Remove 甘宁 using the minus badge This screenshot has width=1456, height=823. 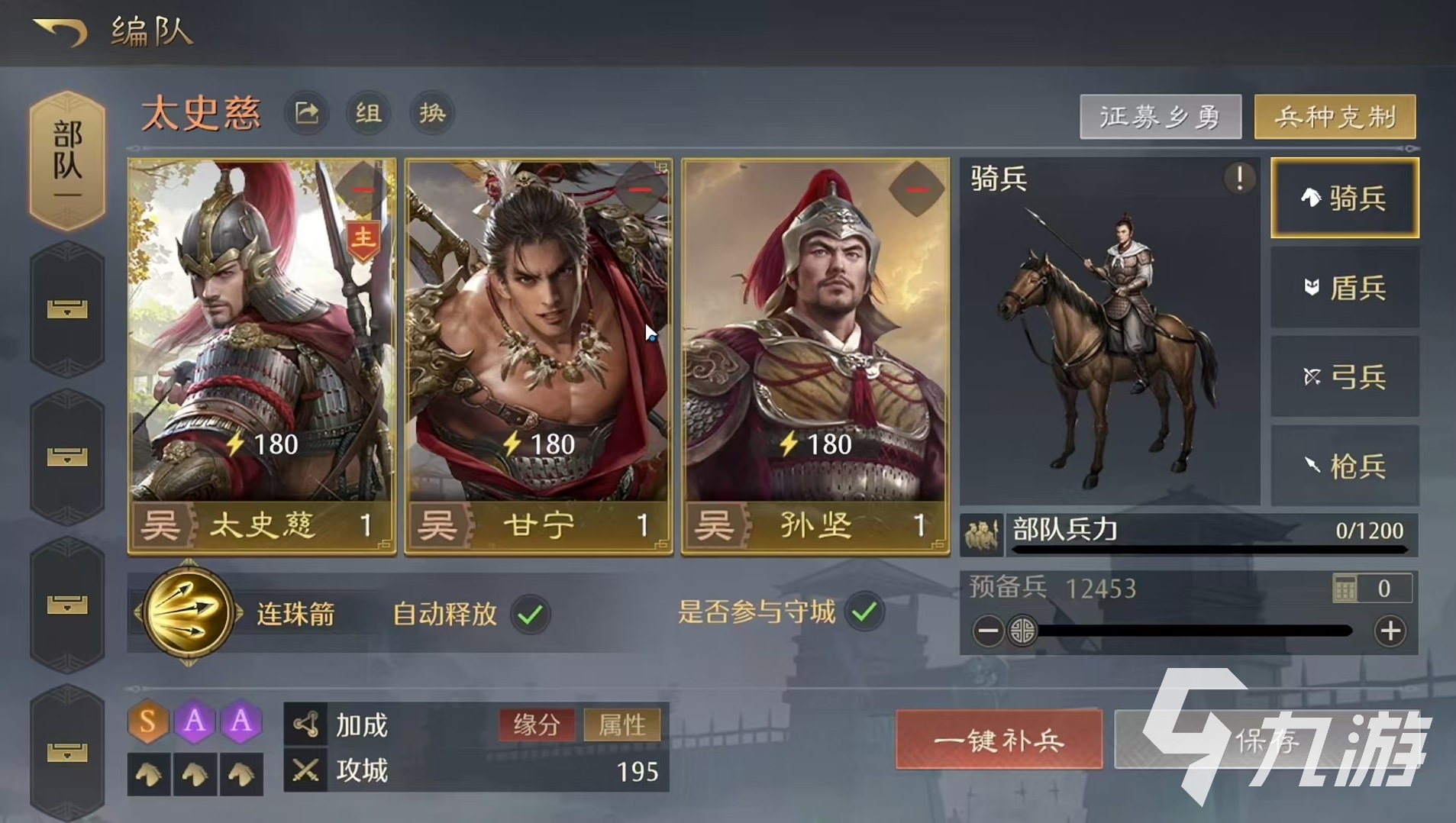[640, 189]
